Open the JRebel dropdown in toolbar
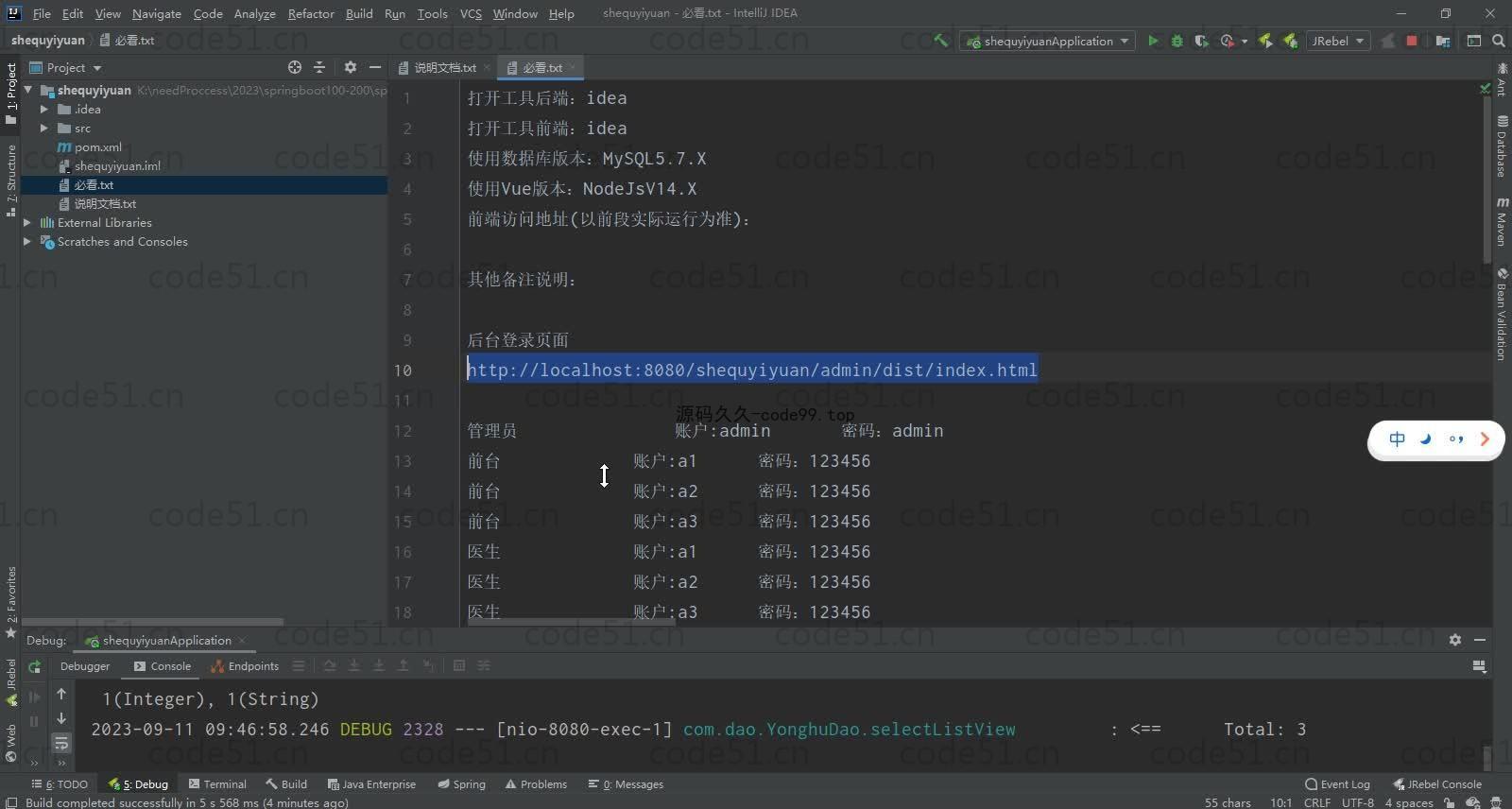 pyautogui.click(x=1338, y=41)
